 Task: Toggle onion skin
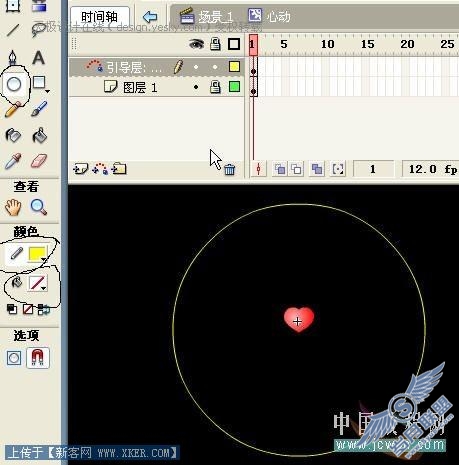pyautogui.click(x=280, y=169)
